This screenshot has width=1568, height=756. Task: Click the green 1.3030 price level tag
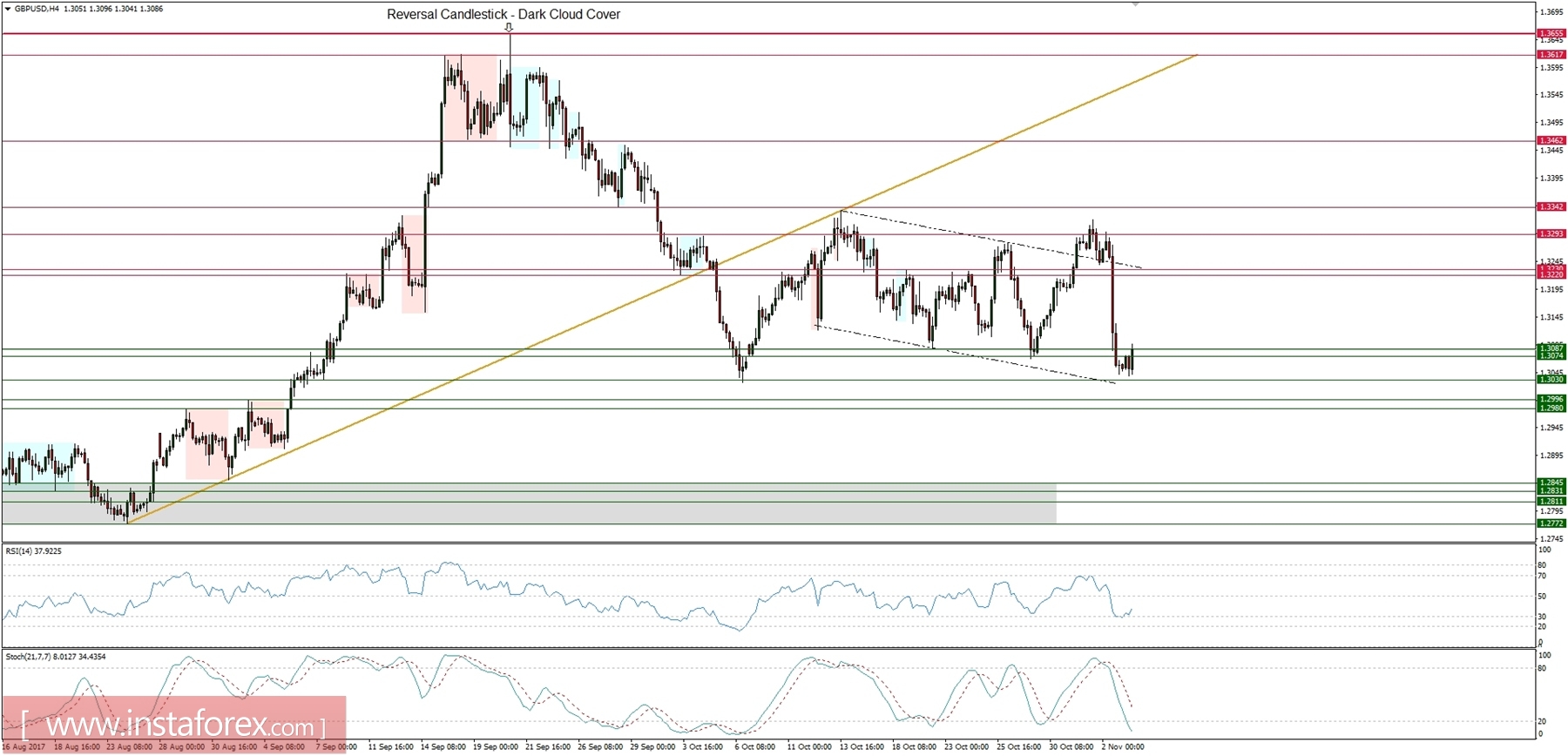[x=1551, y=379]
